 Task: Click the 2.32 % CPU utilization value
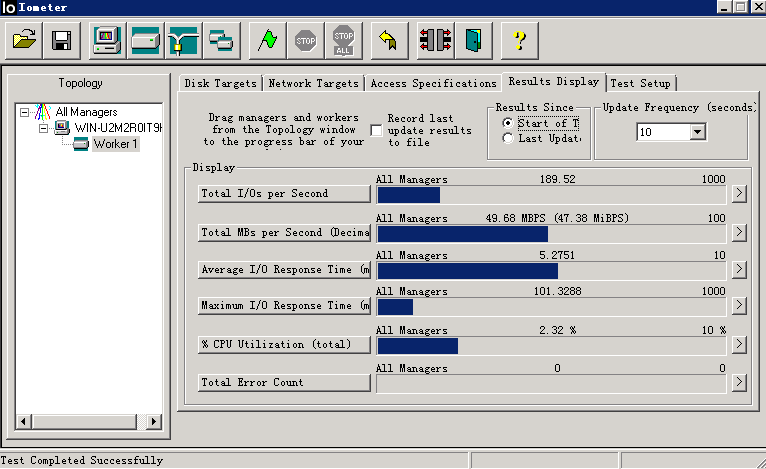click(557, 330)
